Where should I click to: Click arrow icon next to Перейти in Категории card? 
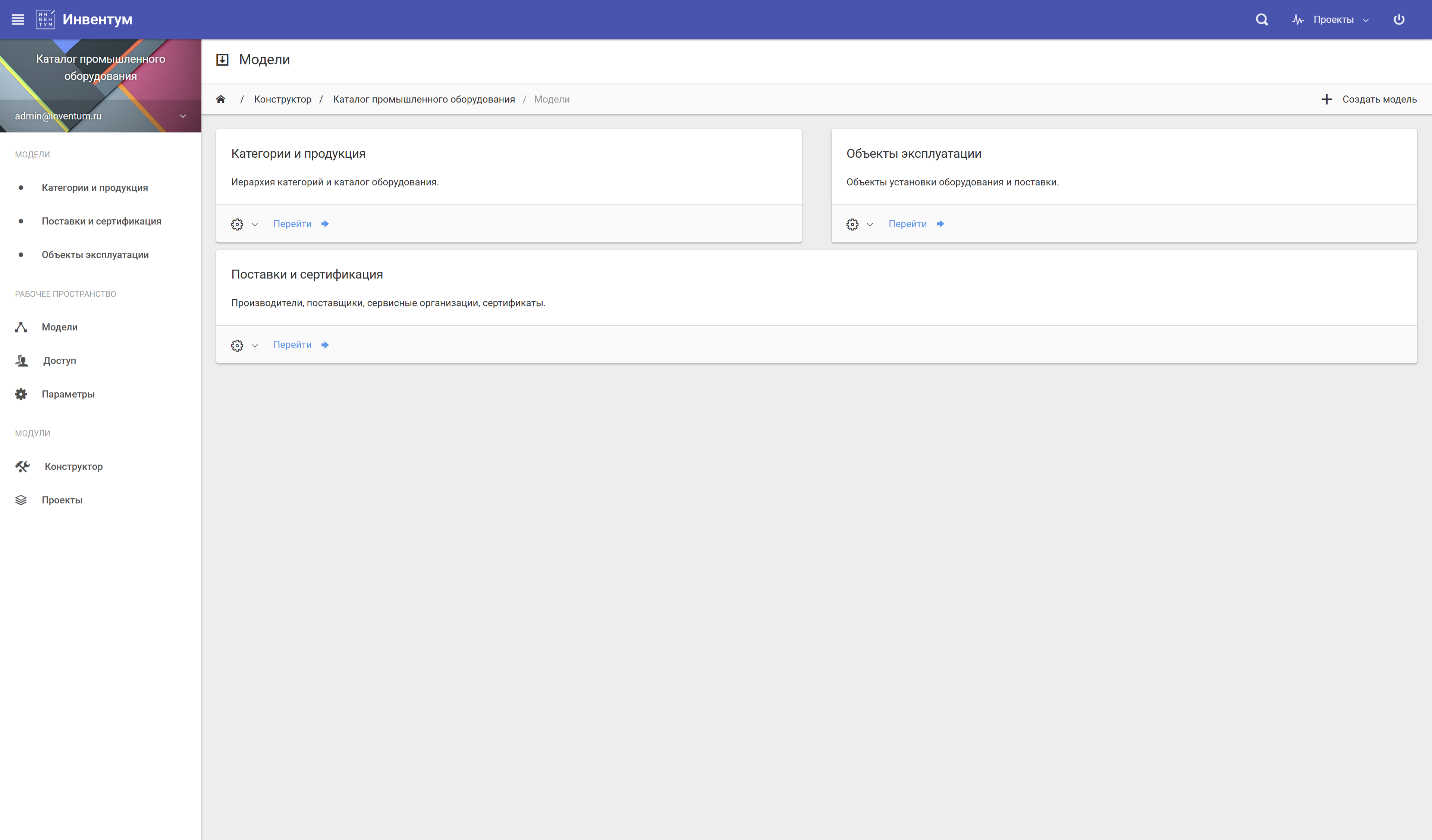[325, 224]
